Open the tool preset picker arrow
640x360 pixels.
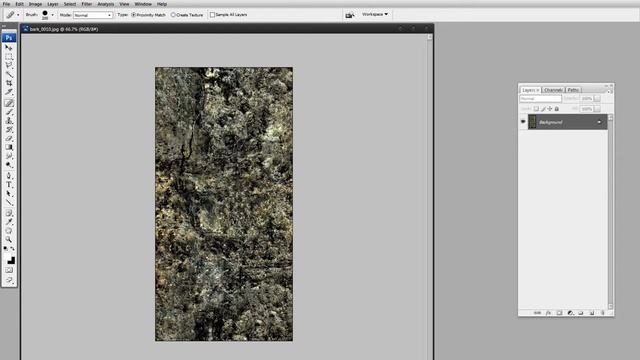pyautogui.click(x=18, y=15)
